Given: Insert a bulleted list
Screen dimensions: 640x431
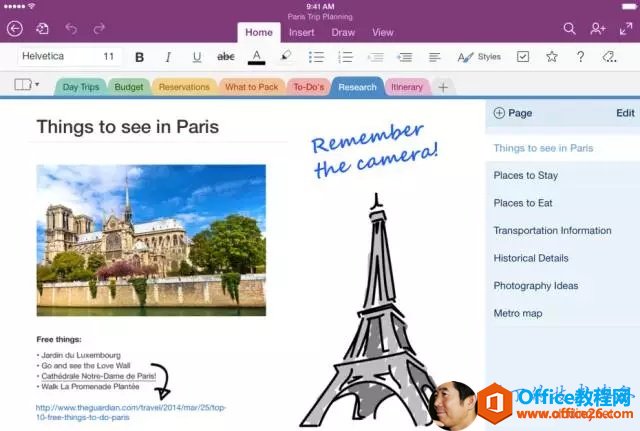Looking at the screenshot, I should click(x=316, y=57).
